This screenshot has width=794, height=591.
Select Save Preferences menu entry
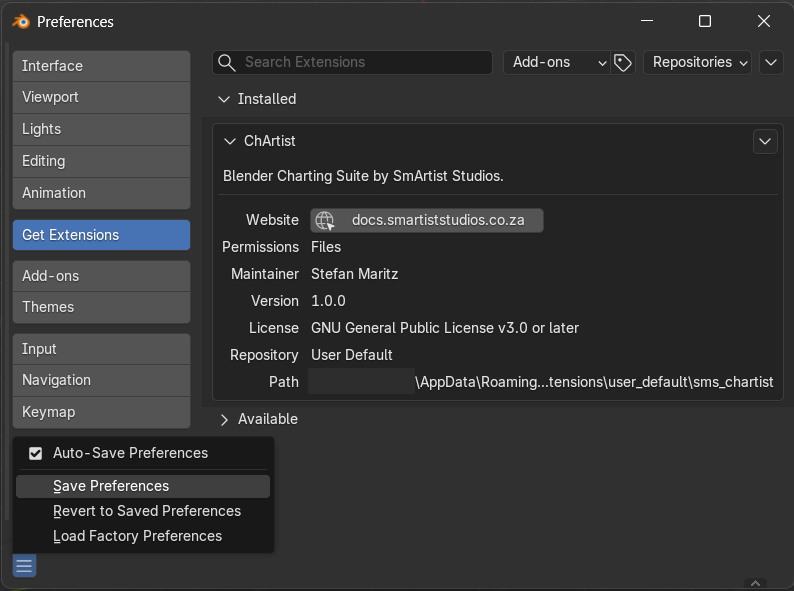[143, 486]
